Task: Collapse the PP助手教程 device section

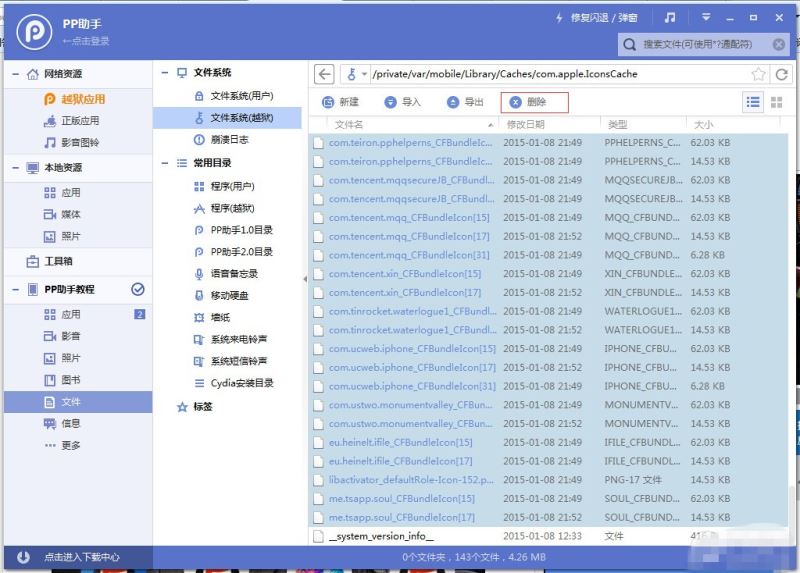Action: coord(15,290)
